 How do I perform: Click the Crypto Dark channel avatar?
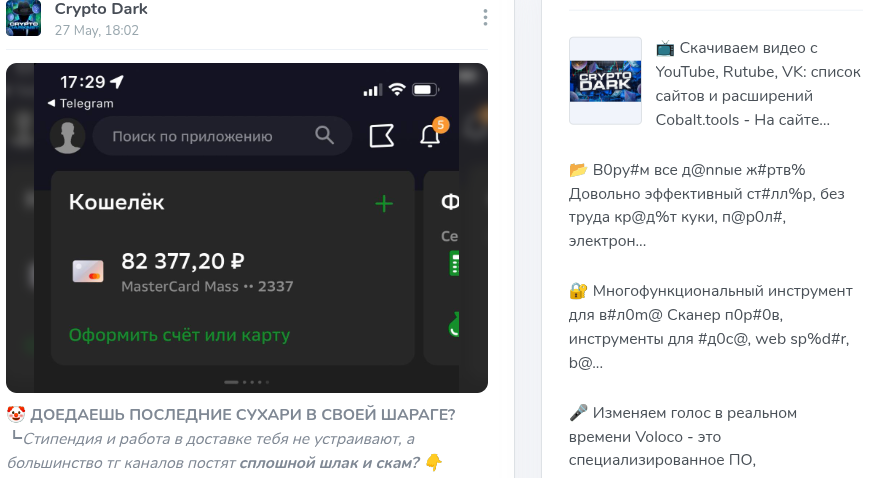[23, 18]
